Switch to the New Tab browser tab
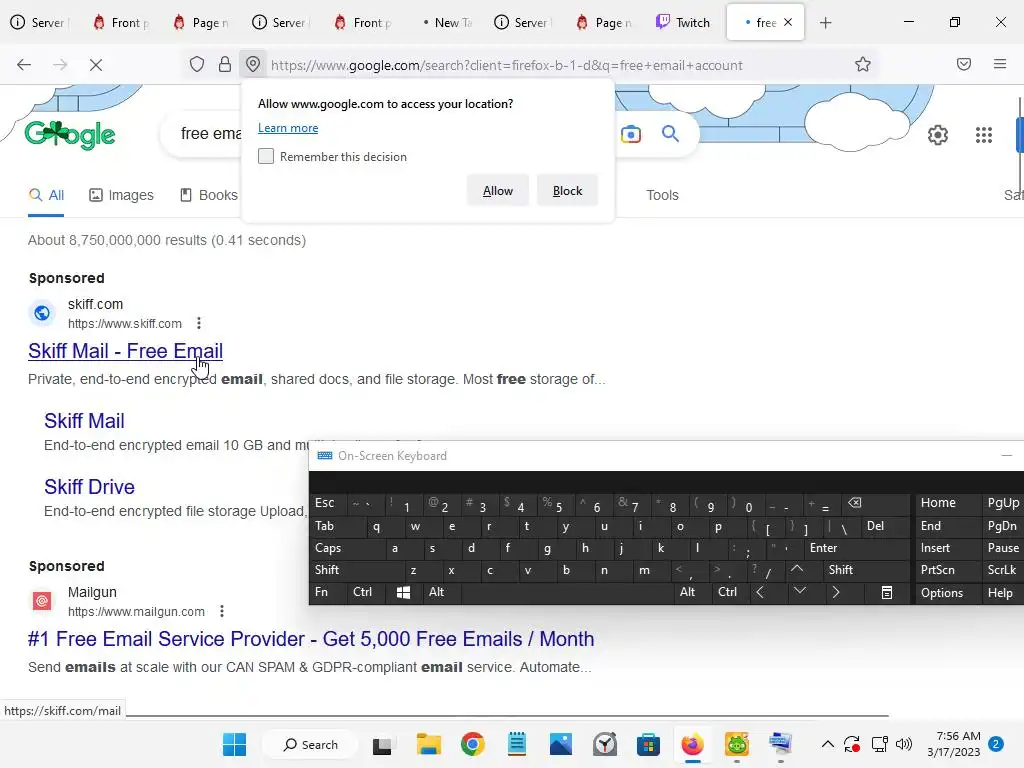Viewport: 1024px width, 768px height. 447,23
